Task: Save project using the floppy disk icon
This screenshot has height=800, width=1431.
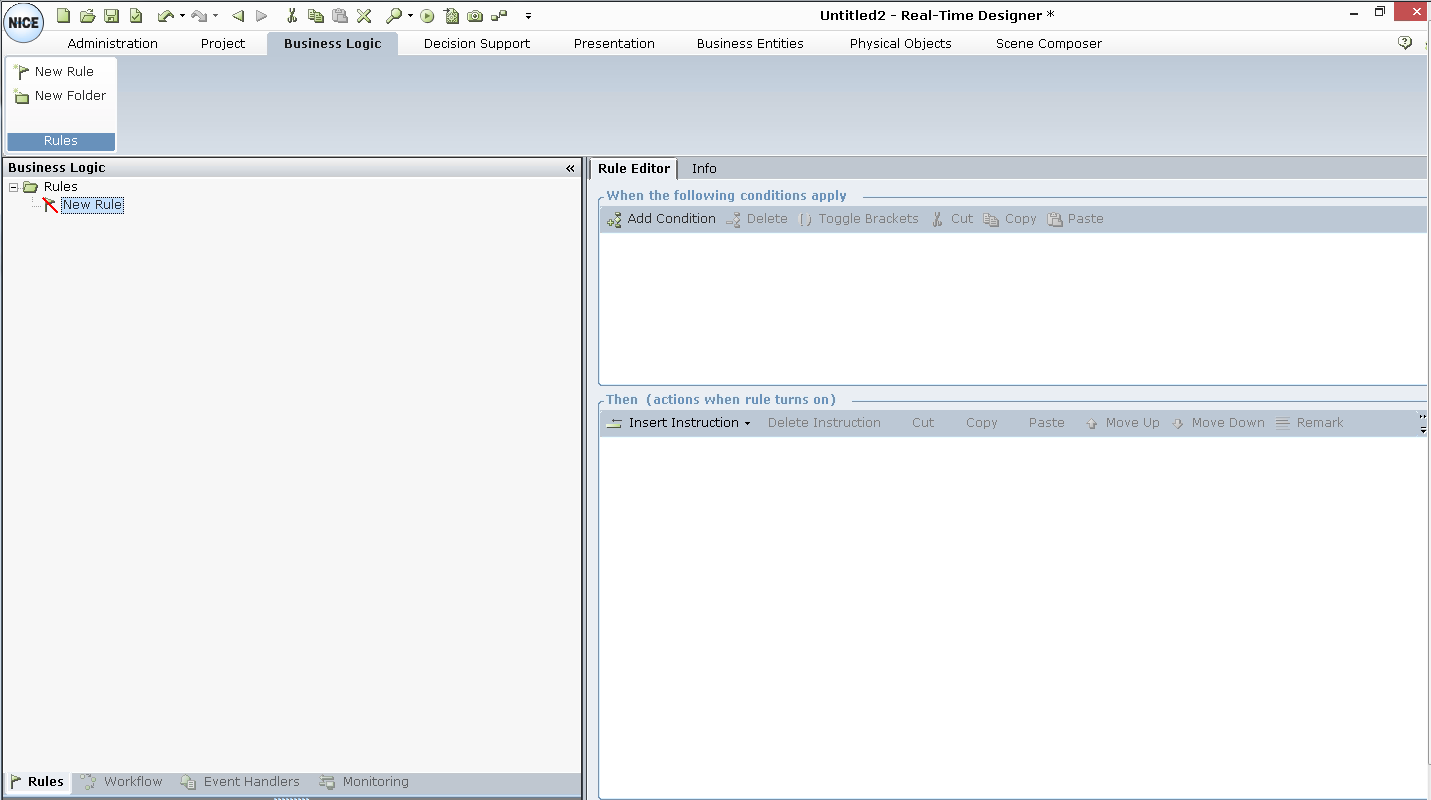Action: pyautogui.click(x=111, y=16)
